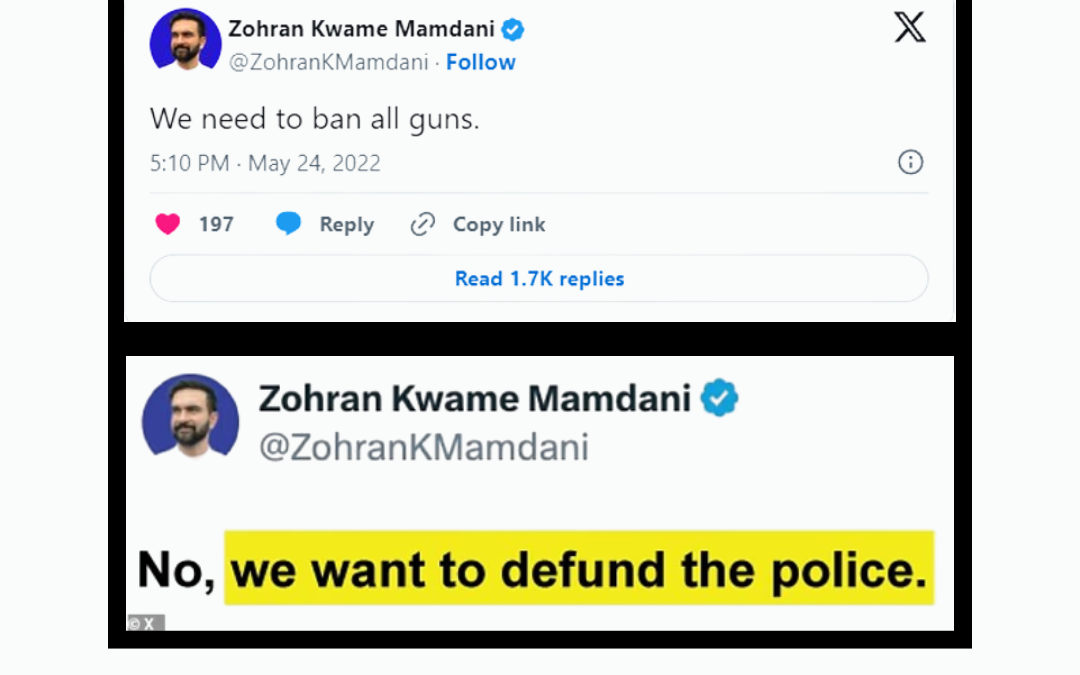Open profile avatar in the defund police tweet

coord(190,417)
